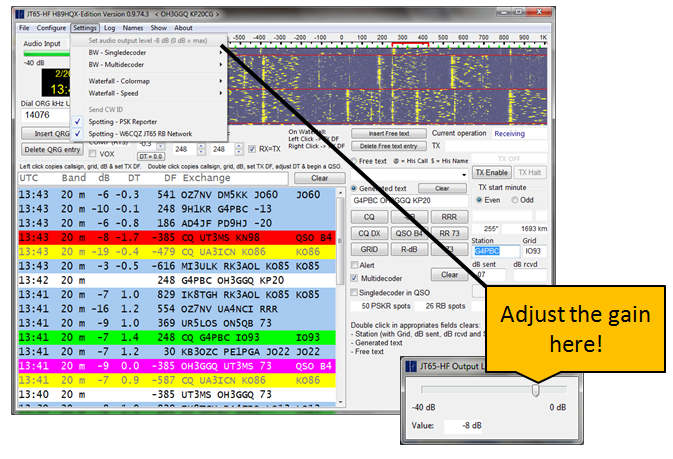Select decode row OZ7NV DM5KK JO60
Screen dimensions: 673x459
pos(176,195)
